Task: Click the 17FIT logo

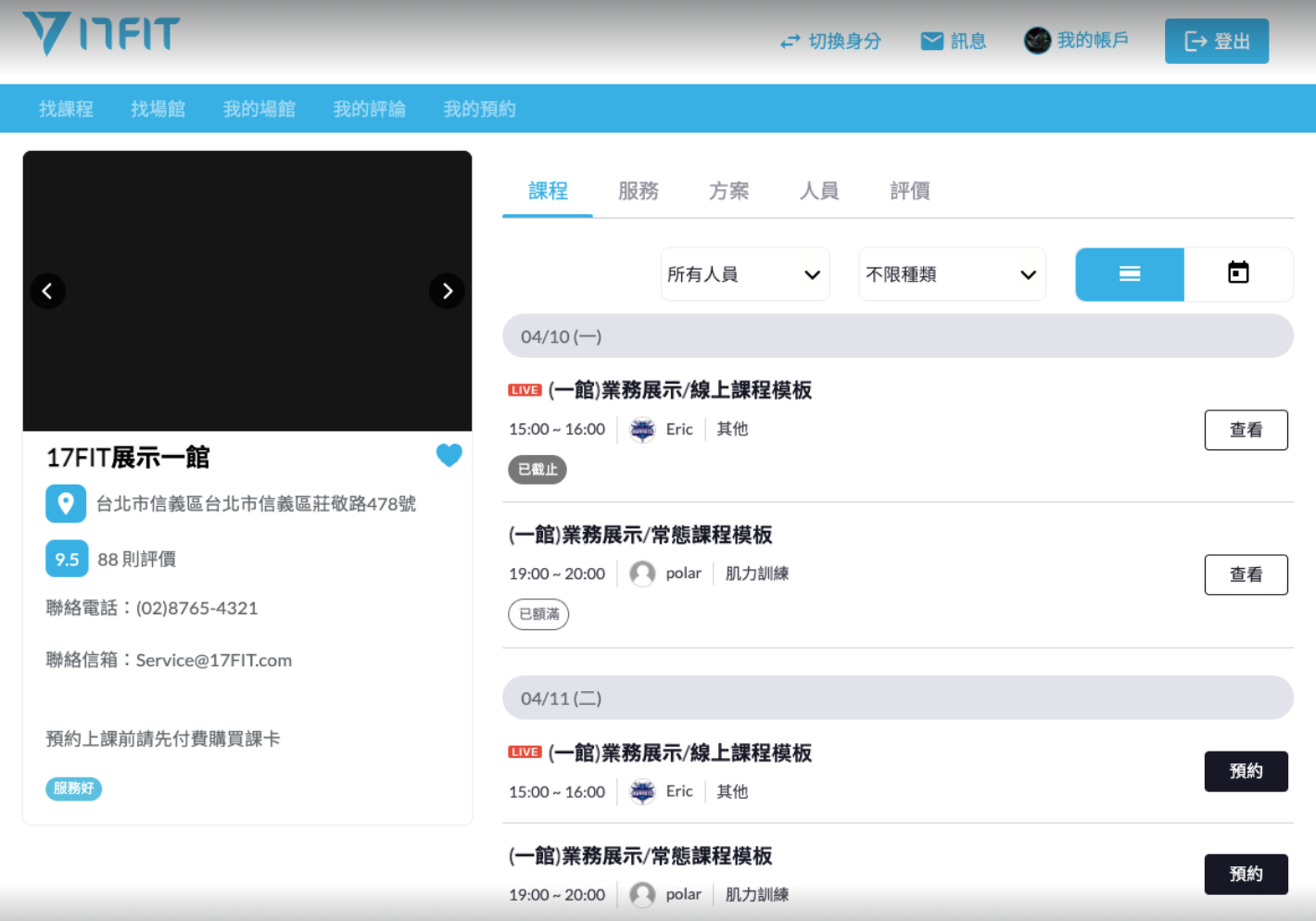Action: click(x=101, y=34)
